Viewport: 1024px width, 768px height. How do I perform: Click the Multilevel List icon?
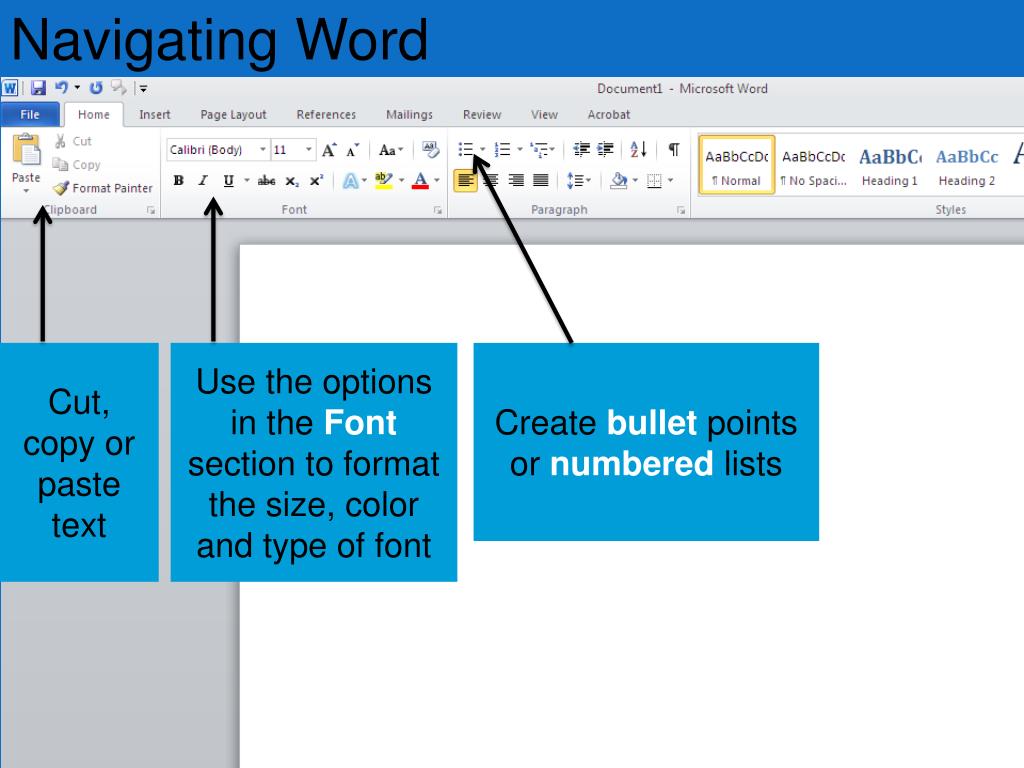tap(539, 150)
